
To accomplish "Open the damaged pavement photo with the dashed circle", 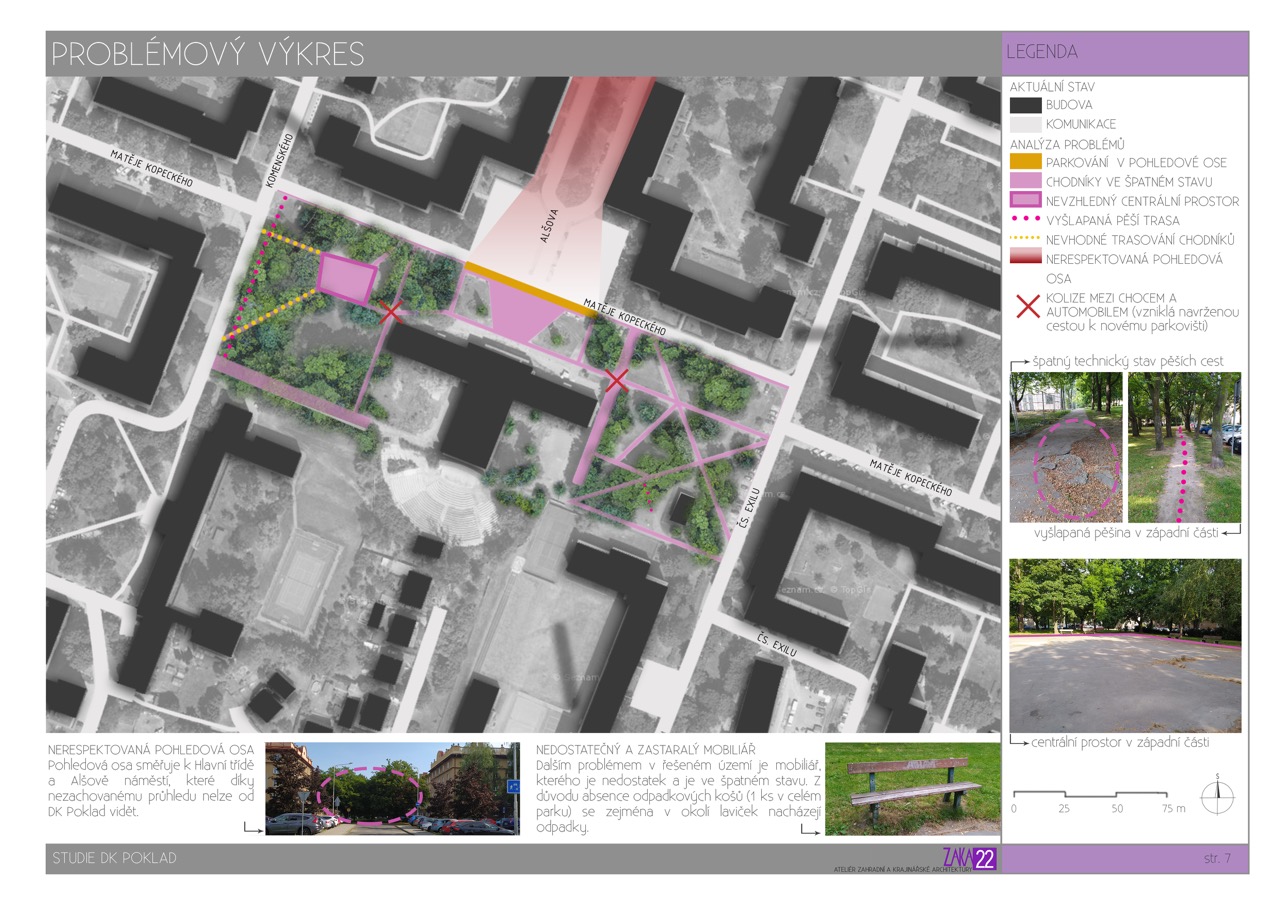I will coord(1066,447).
